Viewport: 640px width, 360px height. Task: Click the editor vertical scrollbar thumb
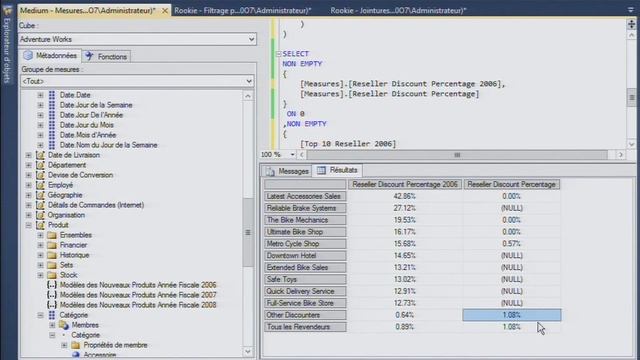[631, 98]
